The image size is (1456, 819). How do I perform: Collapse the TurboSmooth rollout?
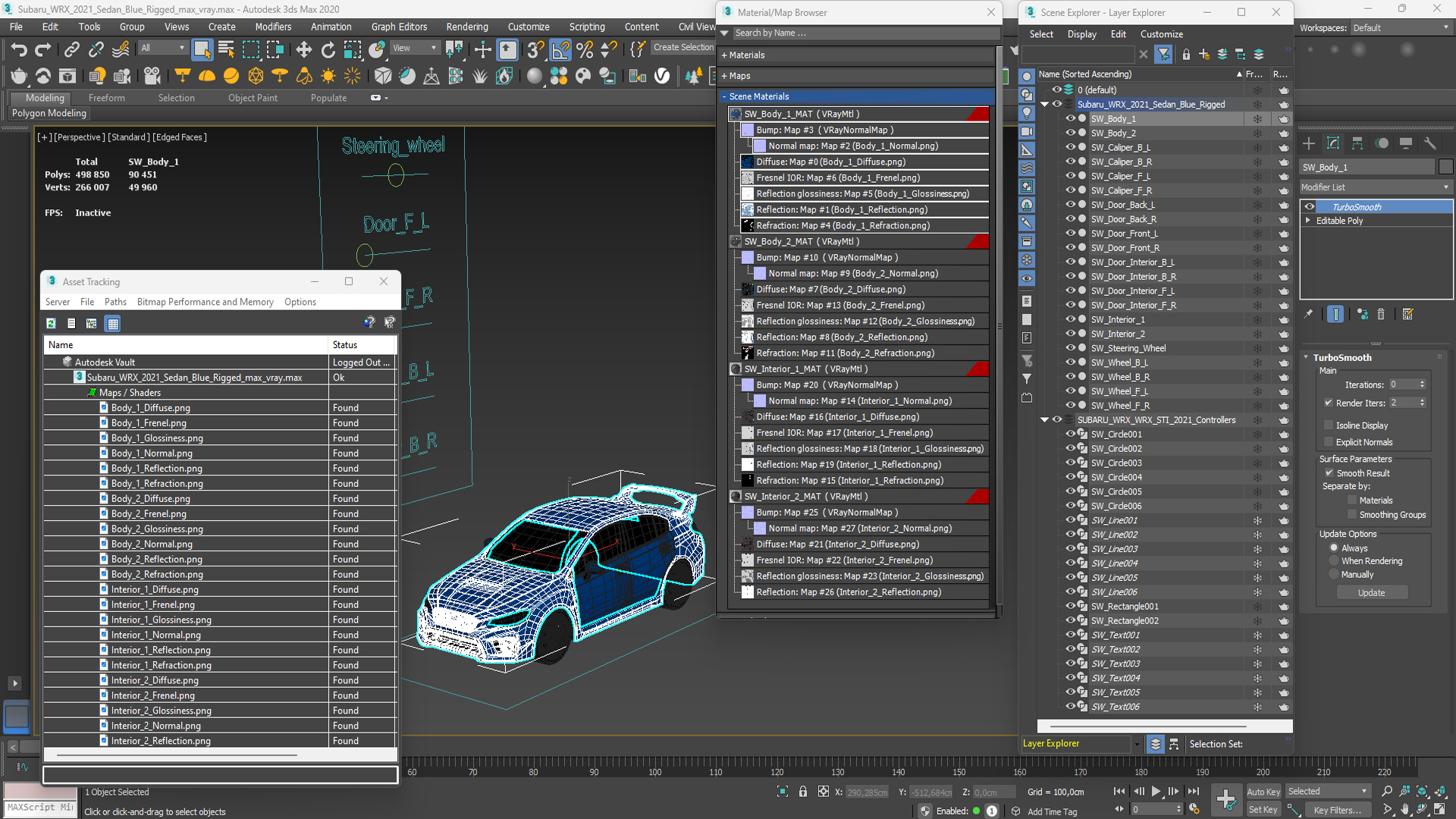click(1306, 358)
